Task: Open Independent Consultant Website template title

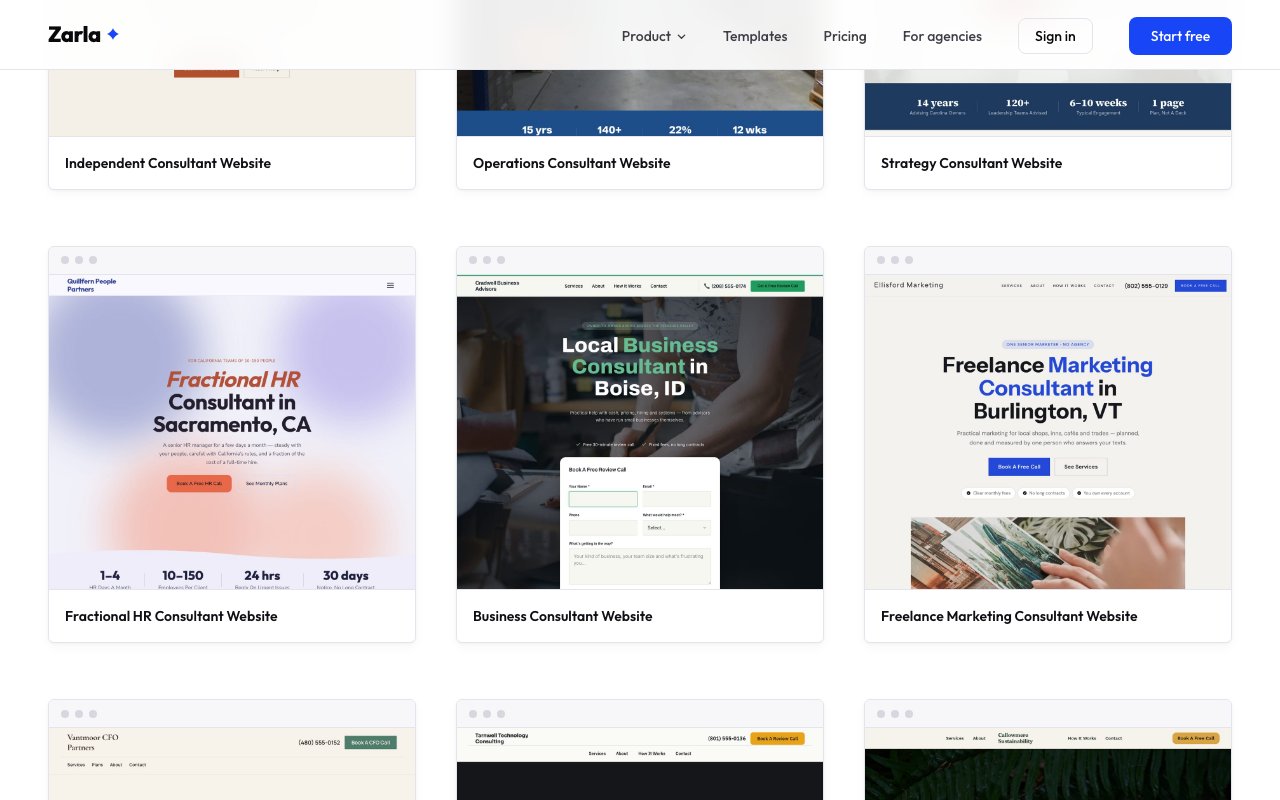Action: (168, 163)
